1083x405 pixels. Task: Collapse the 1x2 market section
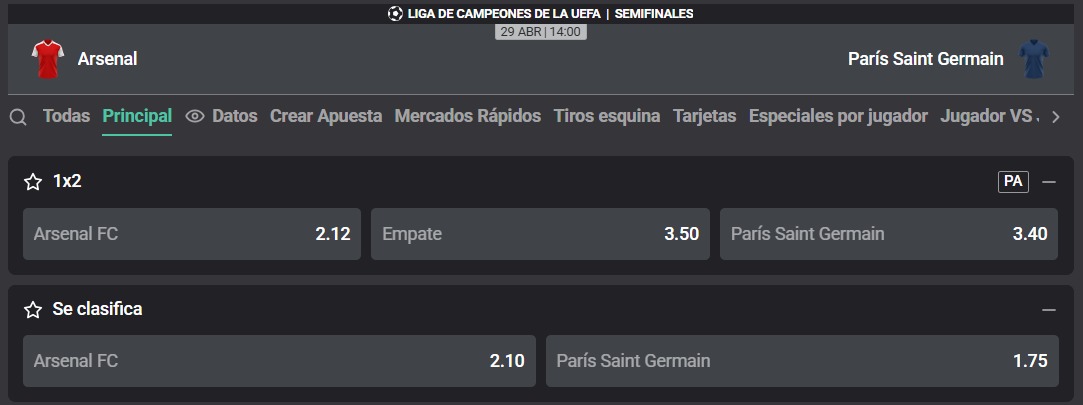coord(1049,182)
